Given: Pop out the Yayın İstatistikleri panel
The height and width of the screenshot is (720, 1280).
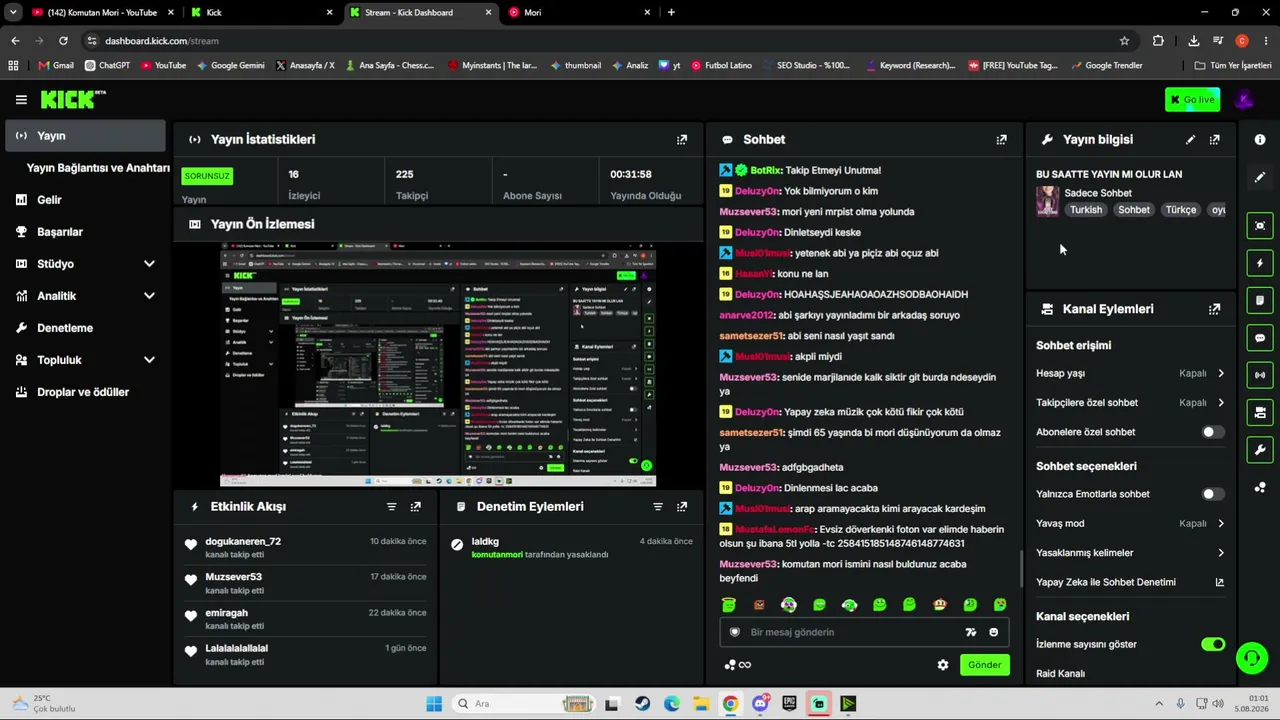Looking at the screenshot, I should pyautogui.click(x=682, y=140).
